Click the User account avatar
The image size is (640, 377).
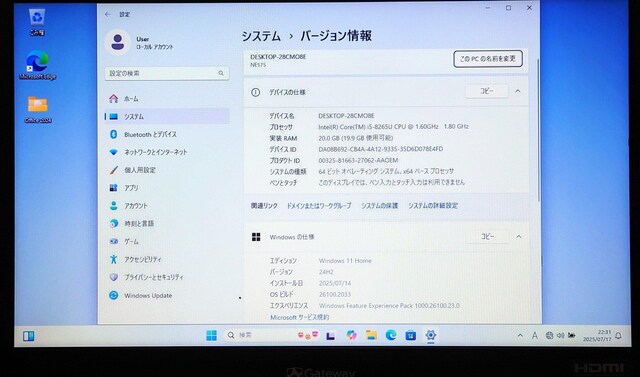pyautogui.click(x=118, y=42)
